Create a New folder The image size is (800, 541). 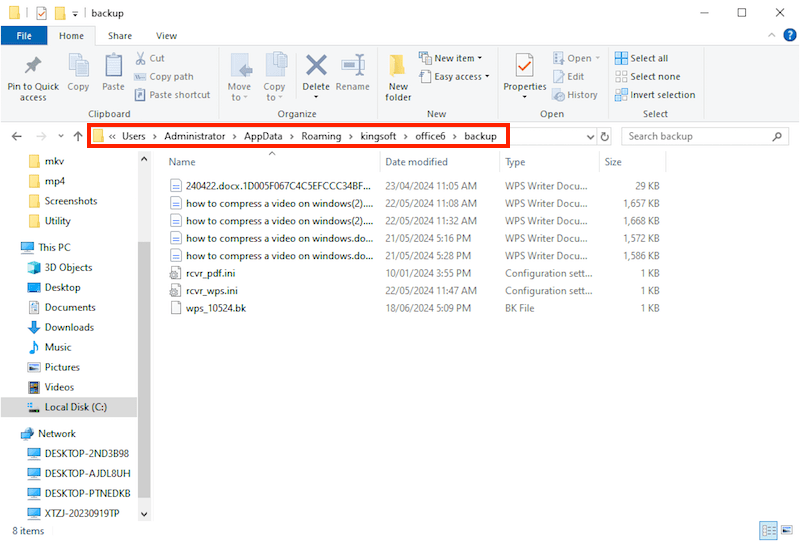398,78
